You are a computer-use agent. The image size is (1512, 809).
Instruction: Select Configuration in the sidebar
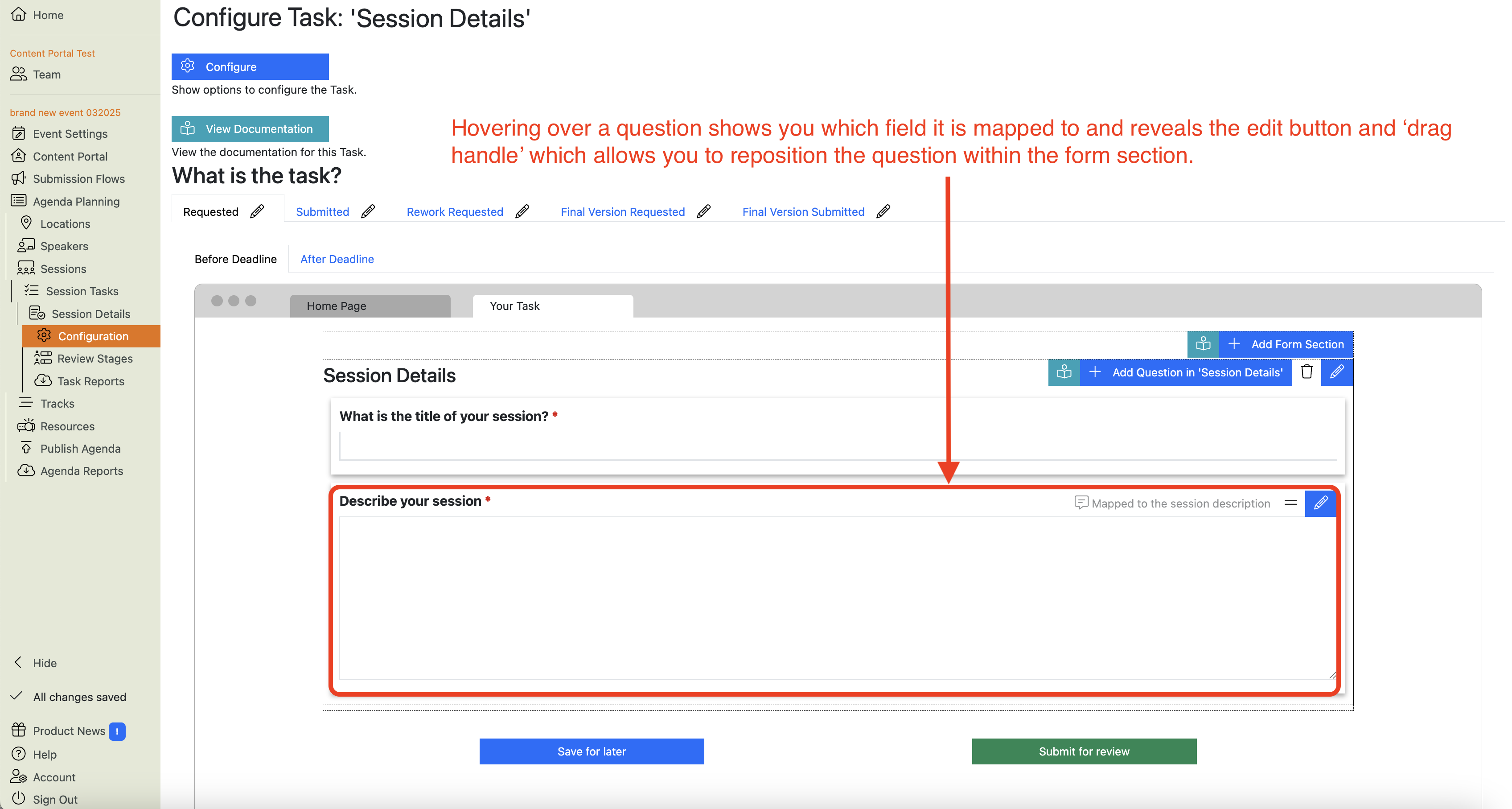tap(91, 336)
